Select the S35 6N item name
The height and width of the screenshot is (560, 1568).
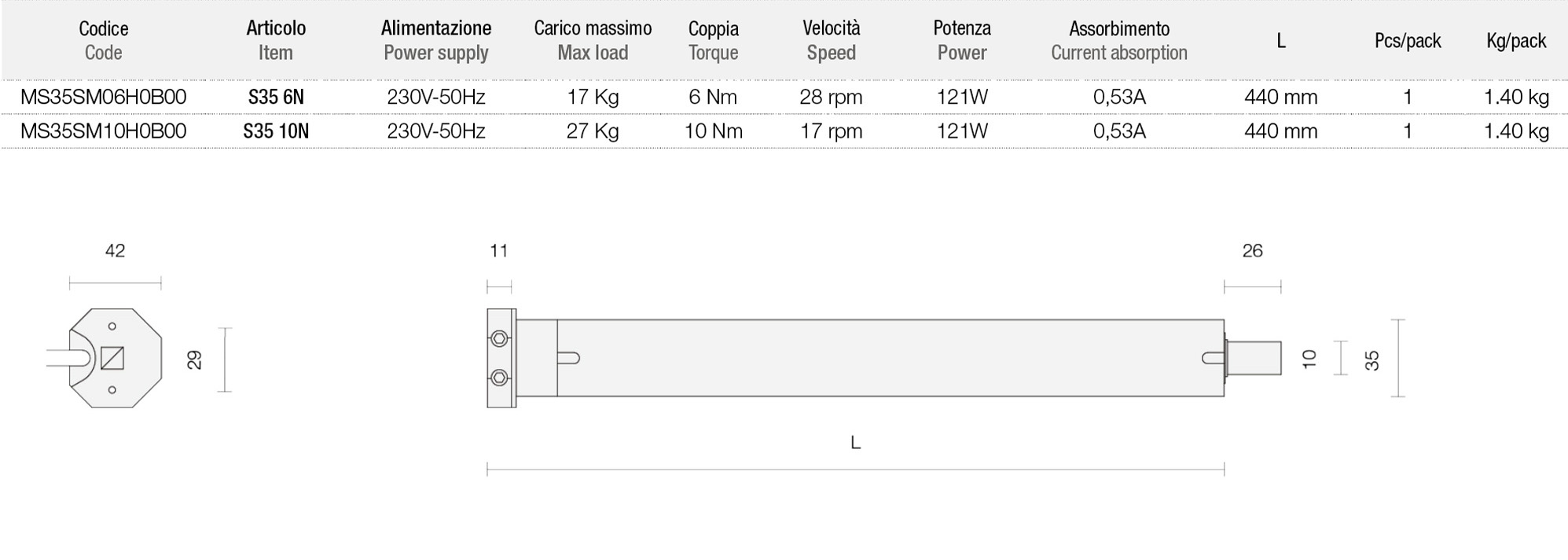coord(276,97)
